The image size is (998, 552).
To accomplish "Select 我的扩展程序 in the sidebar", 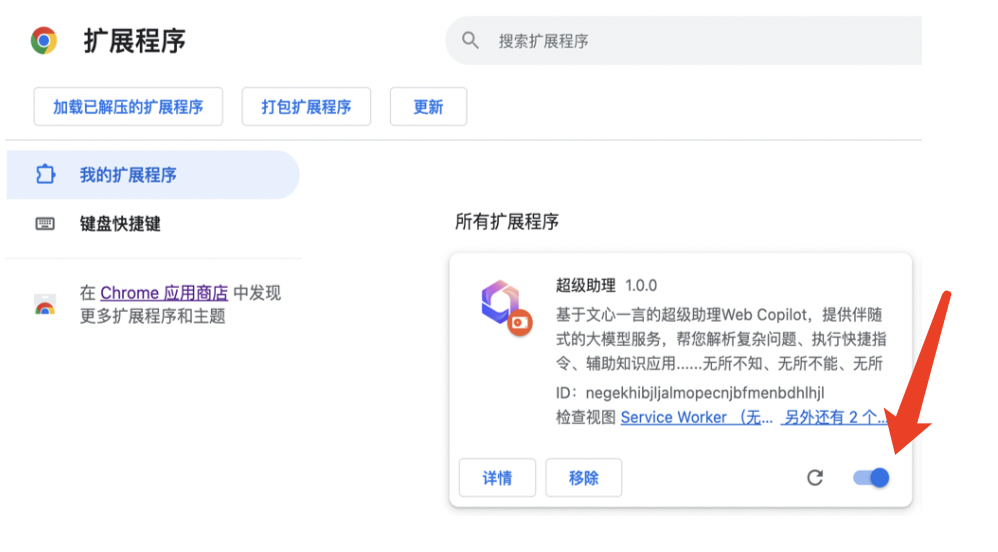I will [128, 175].
